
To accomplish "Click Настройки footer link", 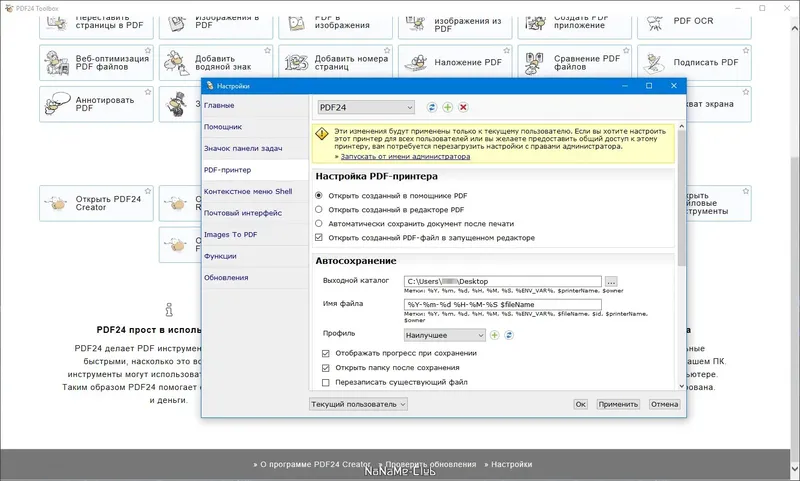I will coord(511,464).
